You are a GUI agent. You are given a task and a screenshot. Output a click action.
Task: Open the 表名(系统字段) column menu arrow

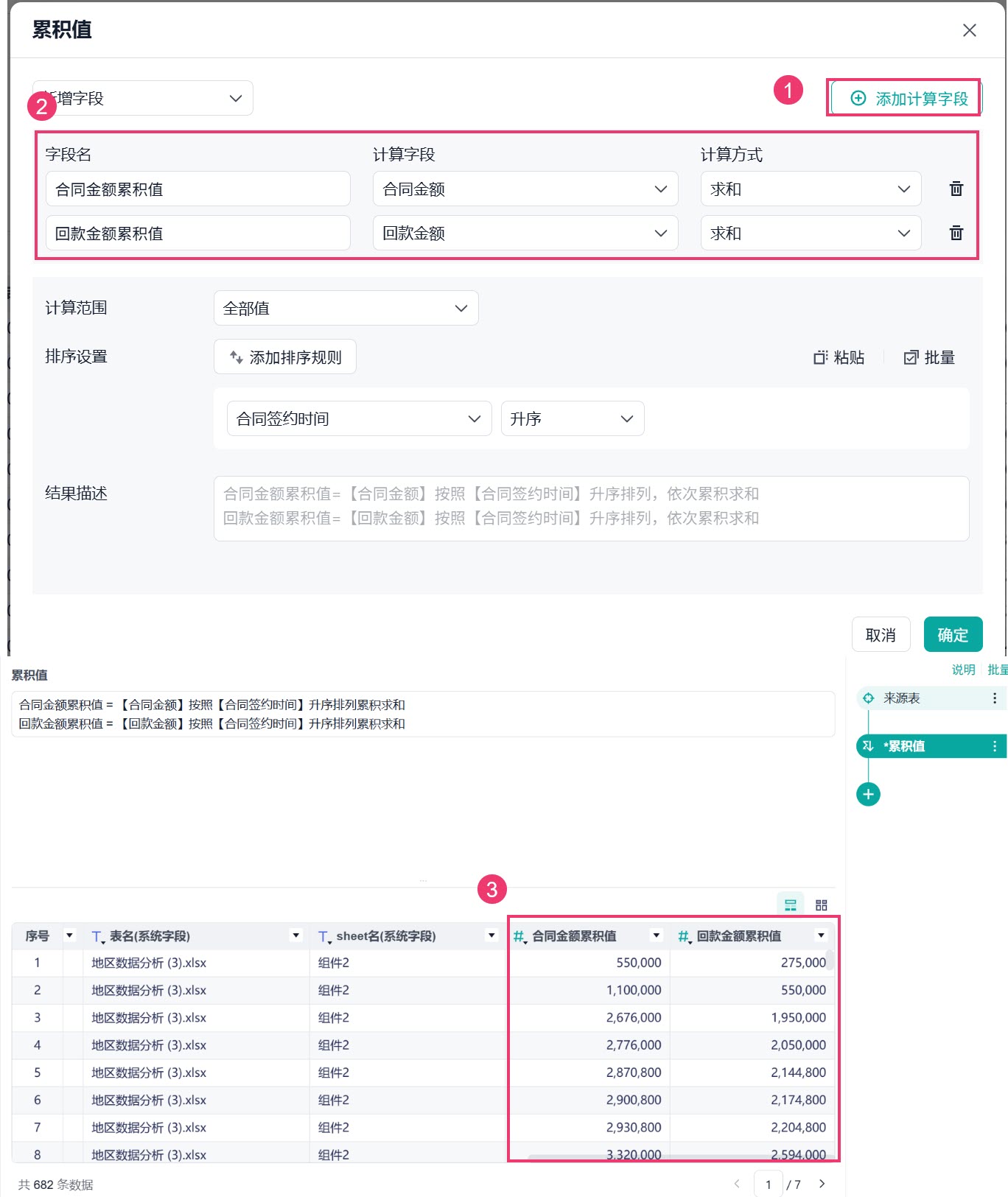[x=296, y=936]
